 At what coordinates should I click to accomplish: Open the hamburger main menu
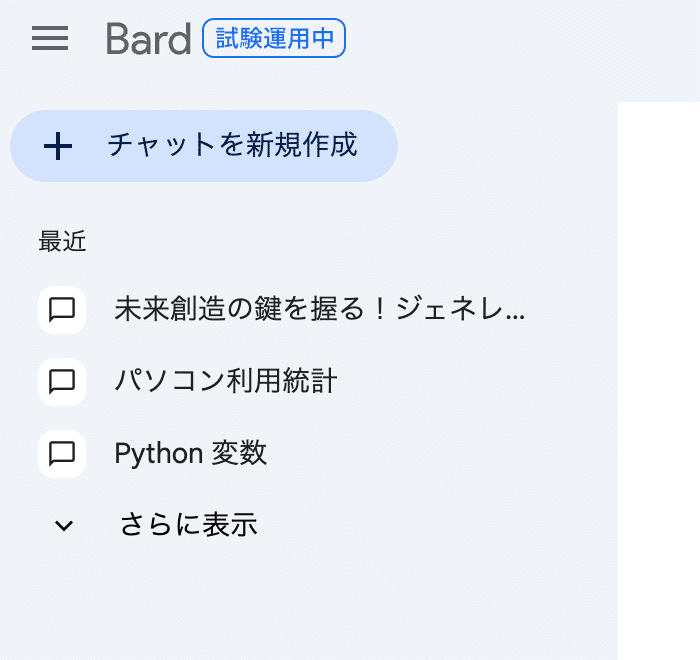50,38
